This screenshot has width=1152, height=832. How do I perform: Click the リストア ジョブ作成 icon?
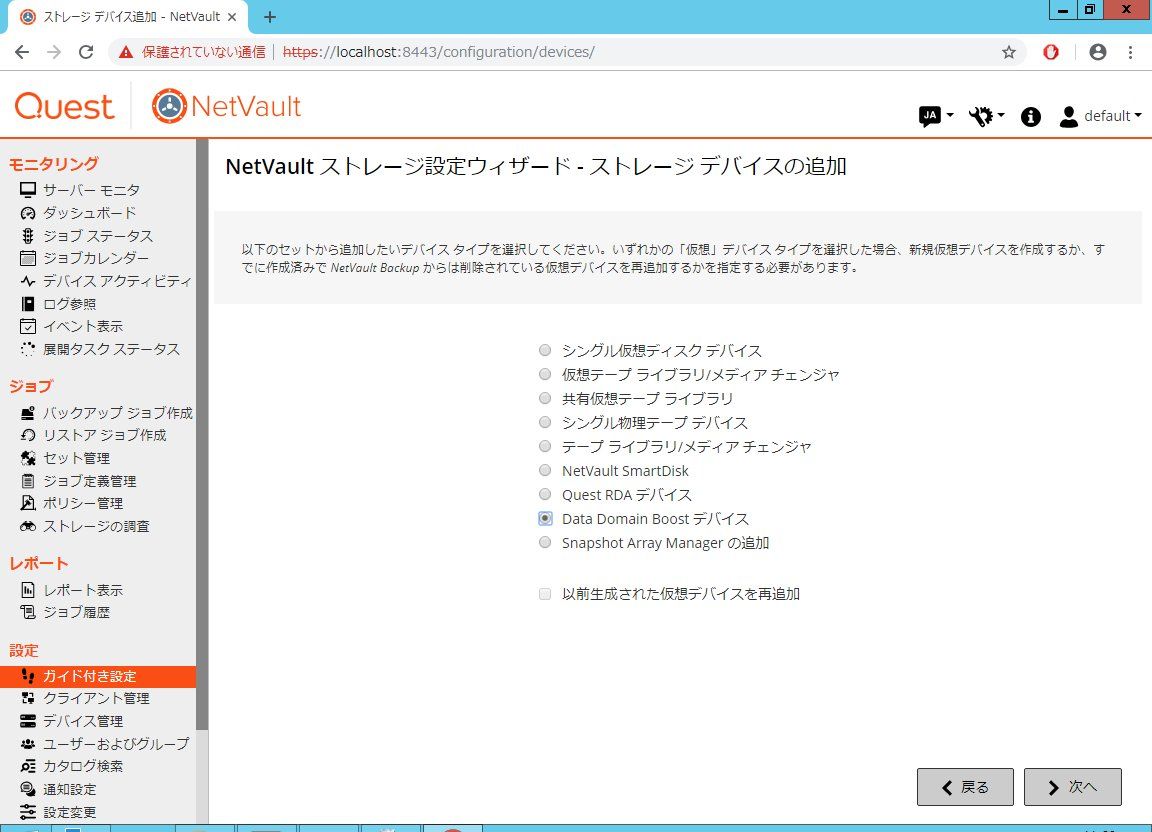pos(28,435)
